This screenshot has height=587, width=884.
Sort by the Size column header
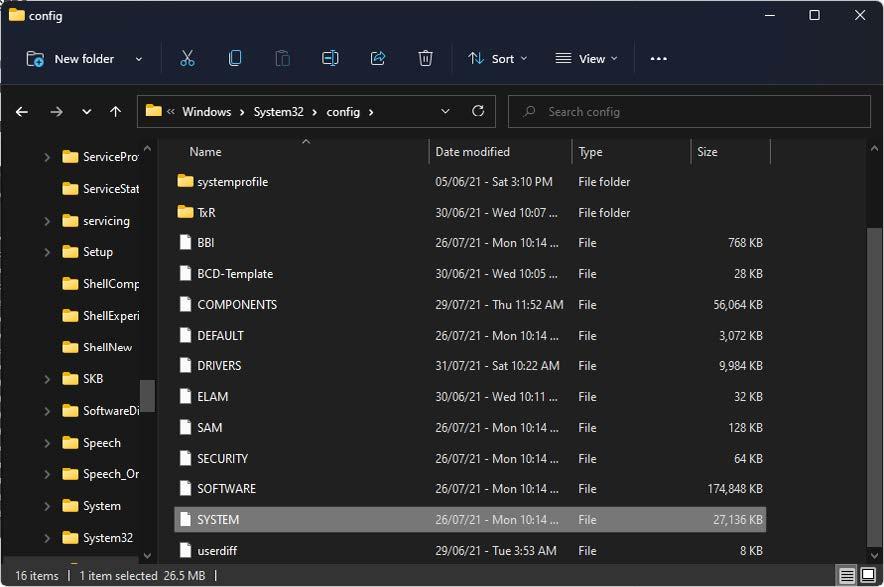click(707, 152)
